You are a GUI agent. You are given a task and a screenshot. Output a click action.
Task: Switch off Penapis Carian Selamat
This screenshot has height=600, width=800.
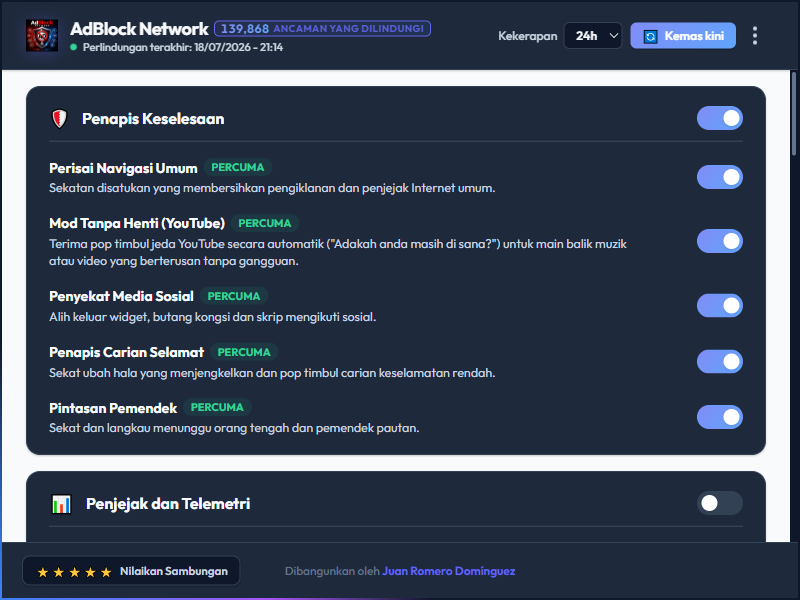pyautogui.click(x=719, y=361)
